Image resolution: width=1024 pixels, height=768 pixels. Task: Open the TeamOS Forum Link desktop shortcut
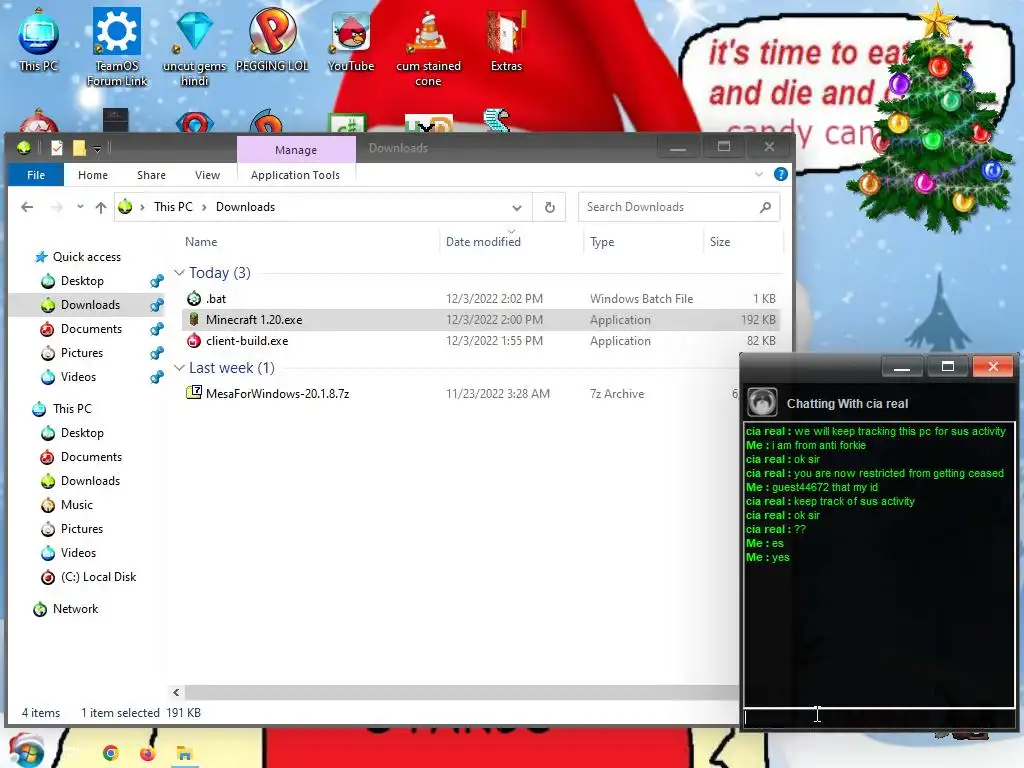pos(117,47)
